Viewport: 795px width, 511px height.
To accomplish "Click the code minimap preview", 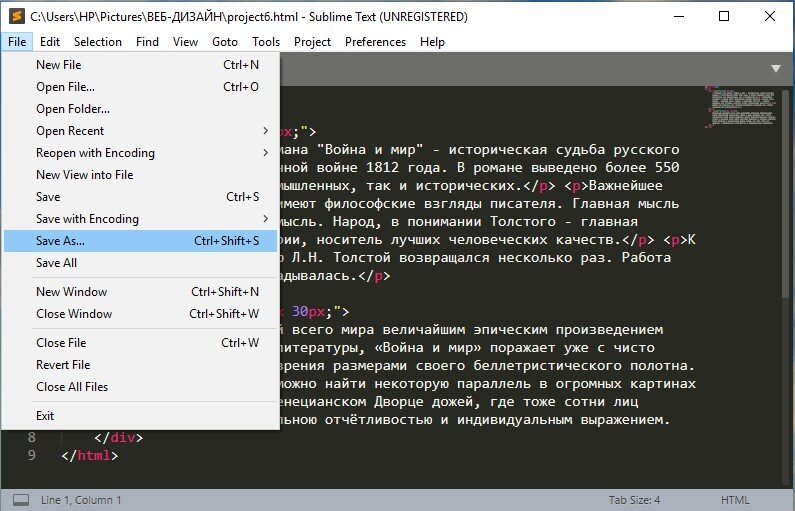I will click(x=743, y=107).
